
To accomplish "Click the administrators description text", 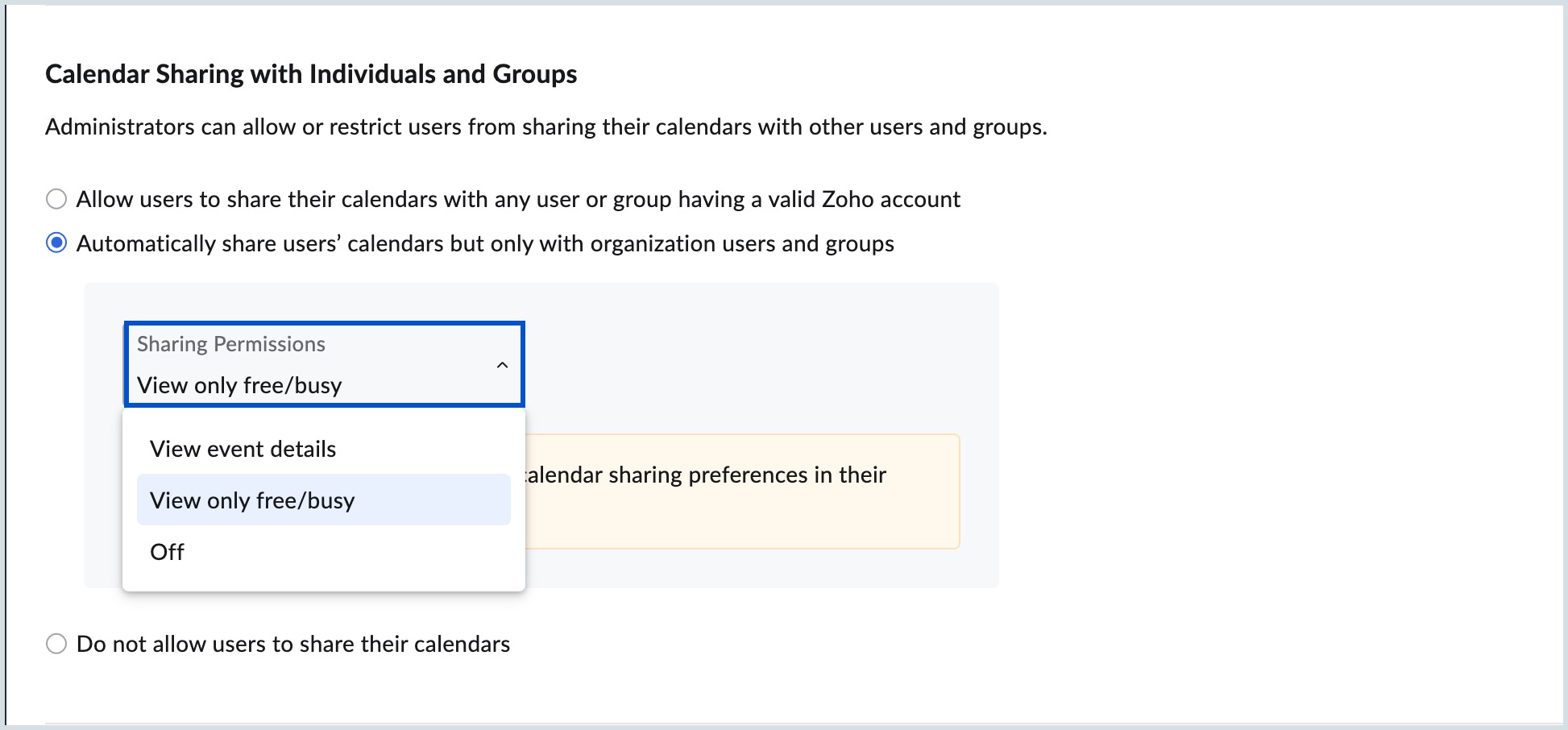I will 547,126.
